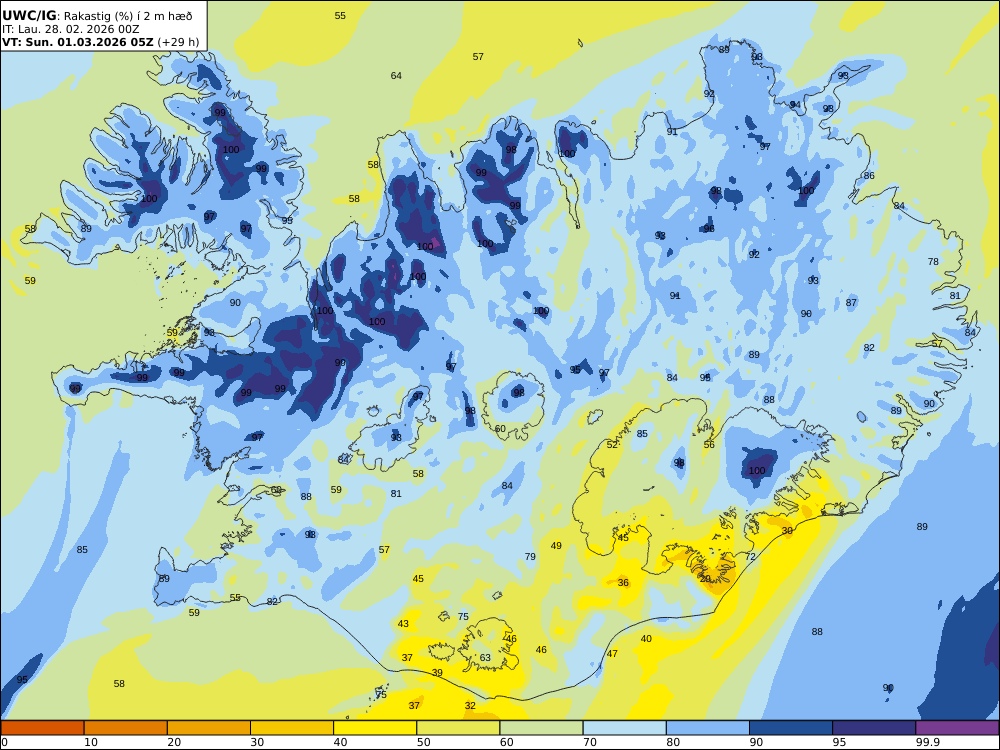Click the '52' value on Vatnajökull's west edge
Viewport: 1000px width, 750px height.
612,445
